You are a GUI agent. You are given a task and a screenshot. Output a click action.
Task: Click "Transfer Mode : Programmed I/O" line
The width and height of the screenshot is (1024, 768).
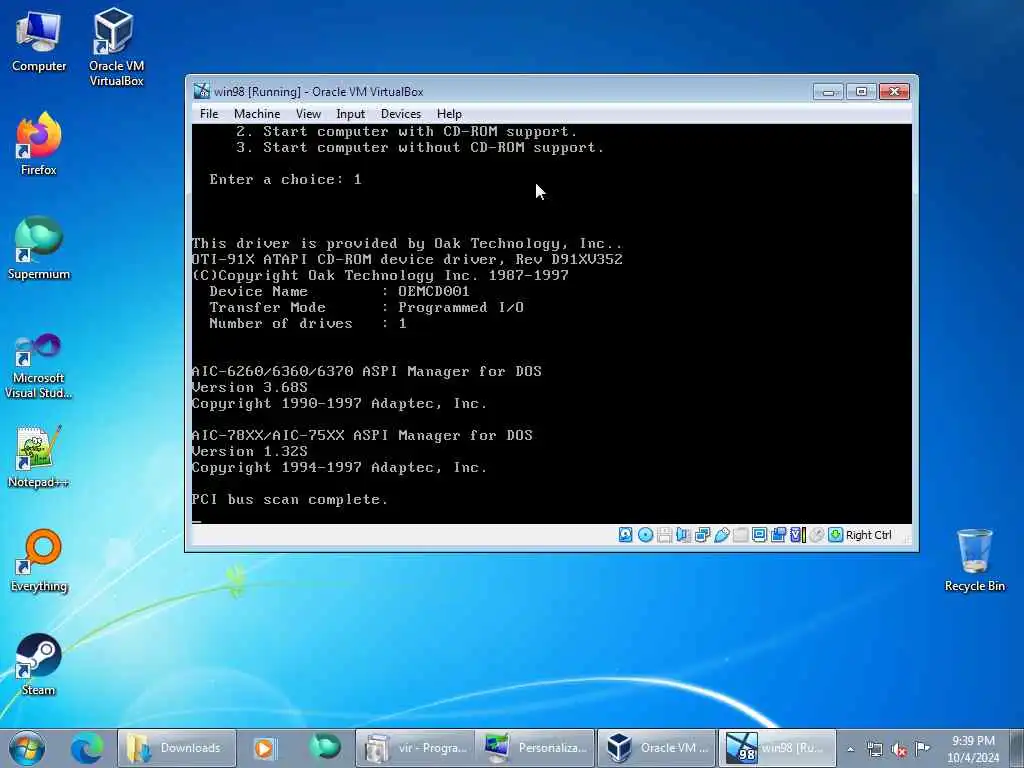[366, 308]
